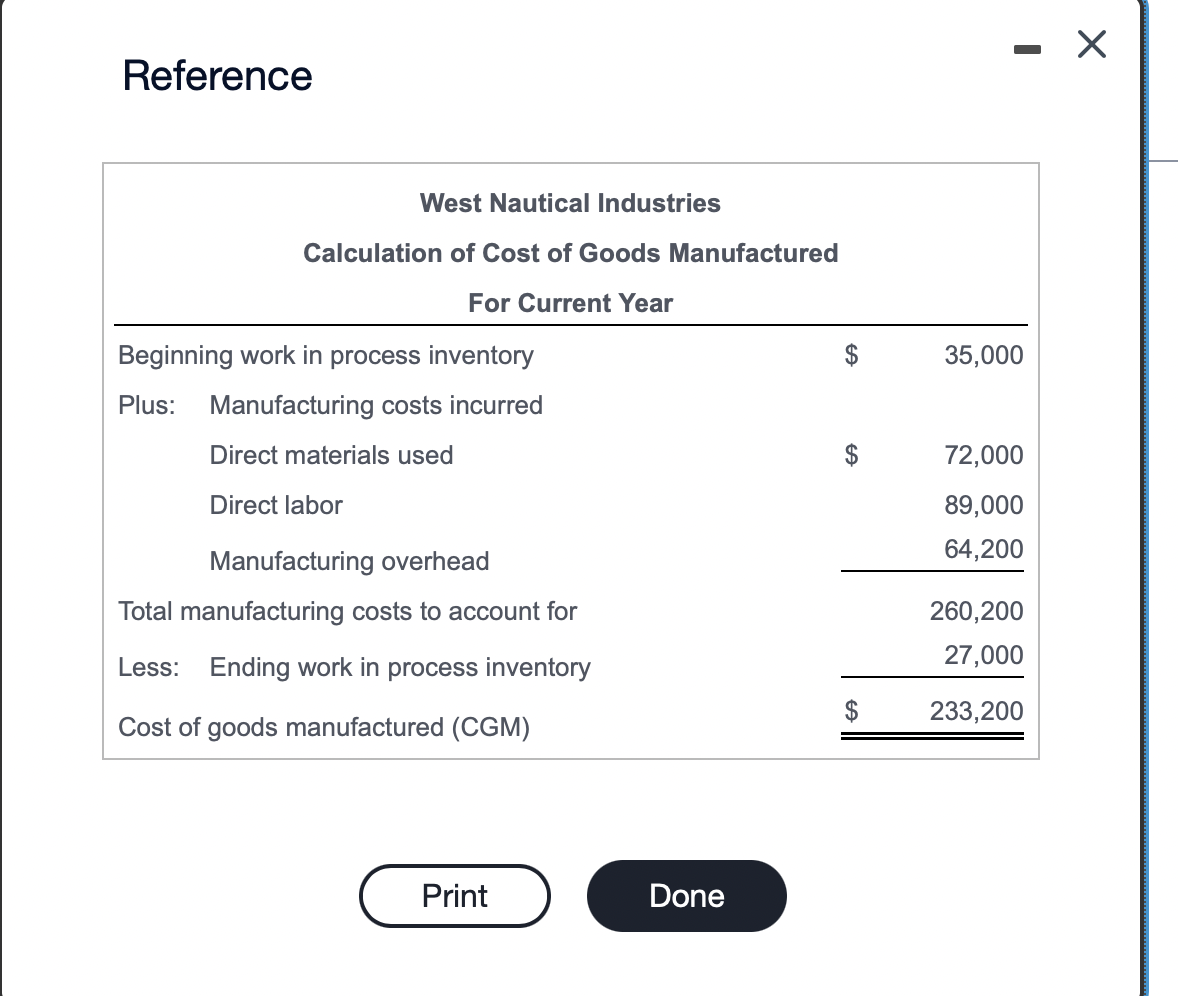Select the Reference dialog title
Viewport: 1178px width, 996px height.
tap(217, 75)
